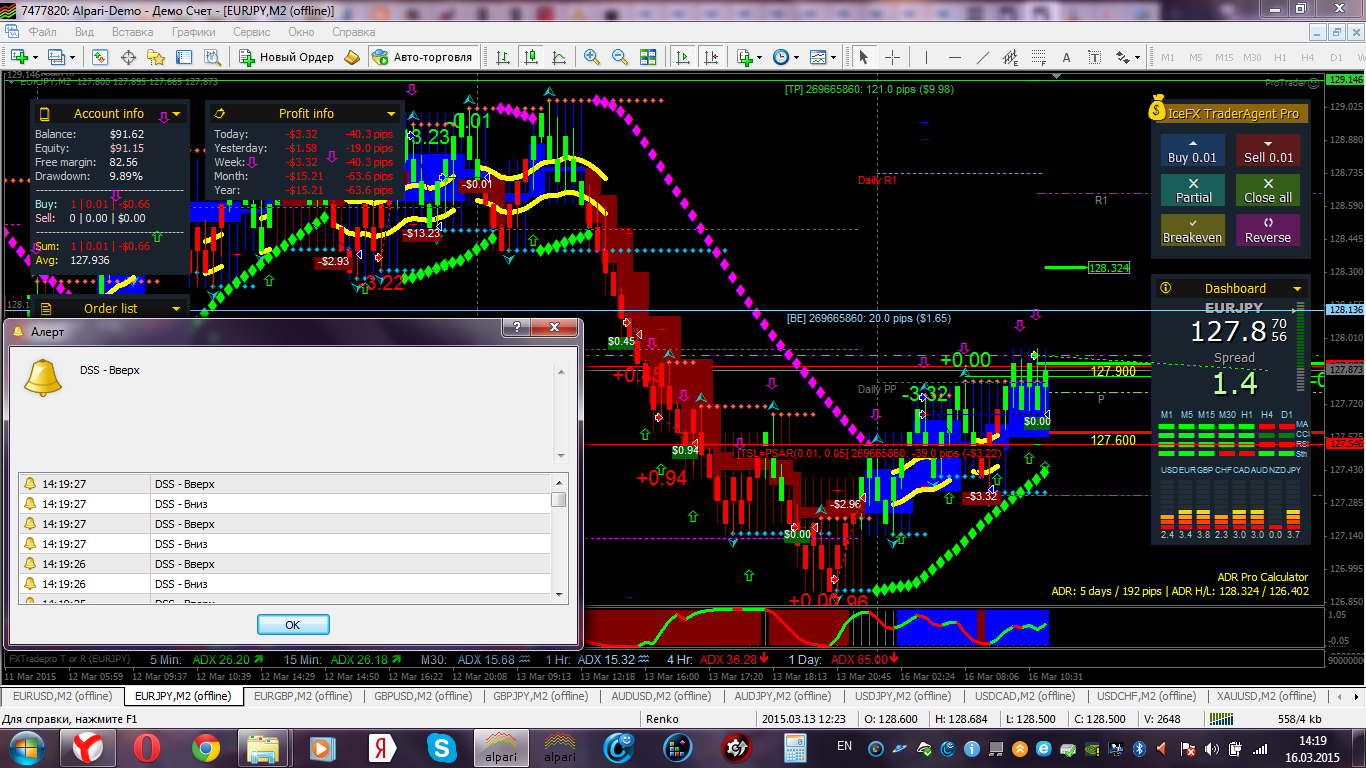Toggle chart auto scroll
1366x768 pixels.
point(685,57)
